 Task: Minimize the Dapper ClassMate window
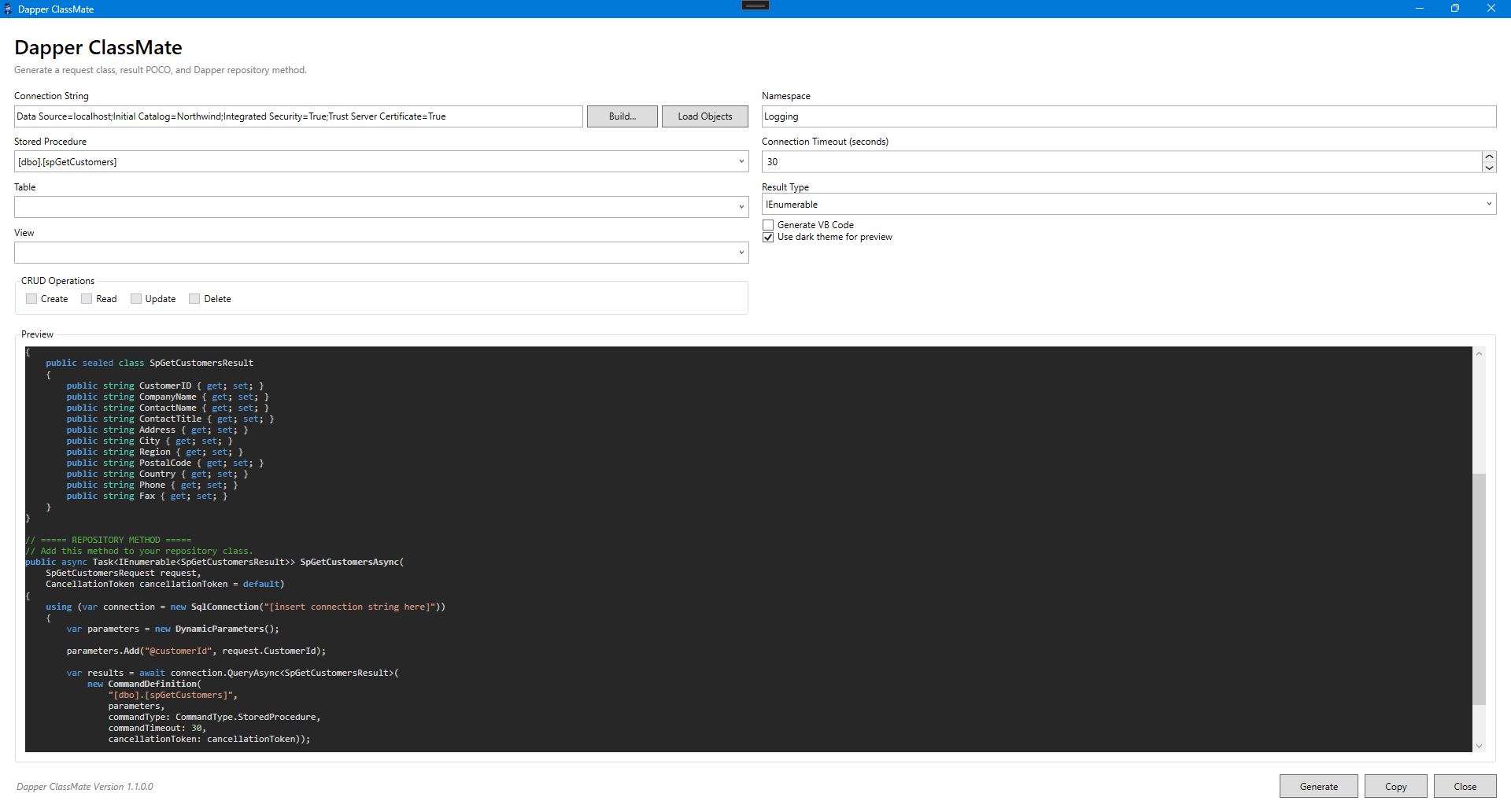click(x=1420, y=9)
